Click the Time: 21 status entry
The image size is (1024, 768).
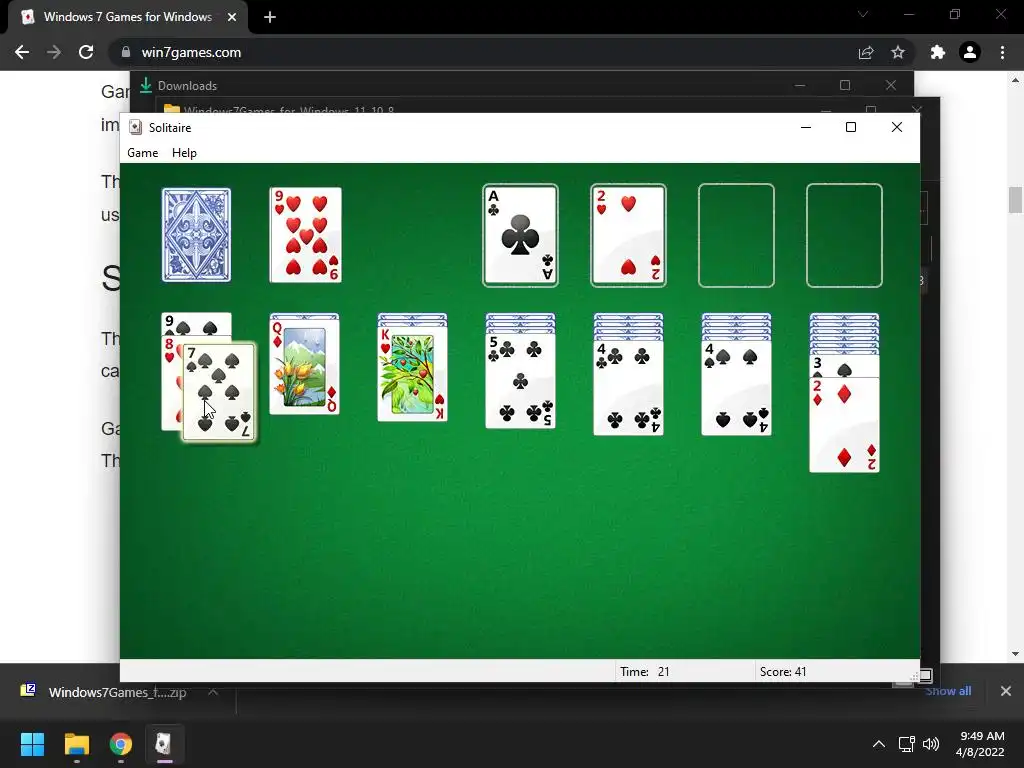point(645,671)
